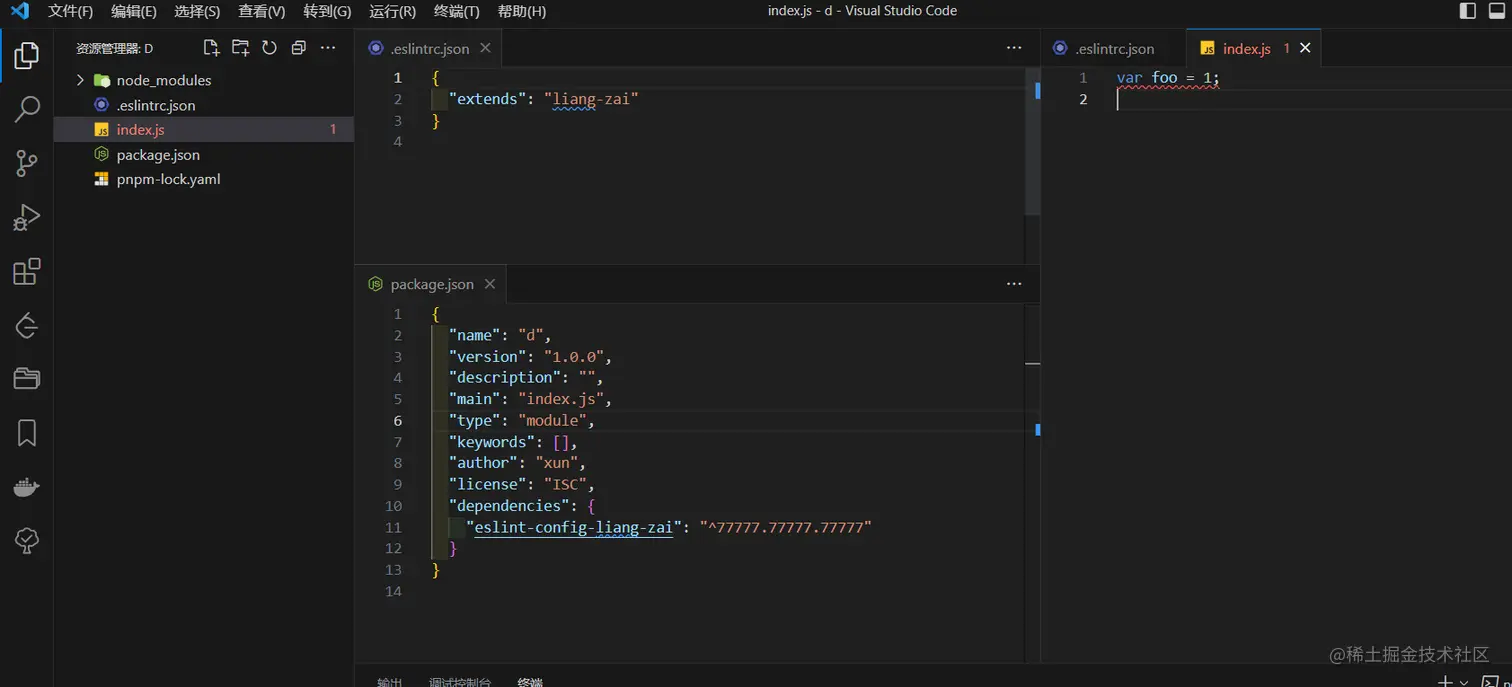The image size is (1512, 687).
Task: Click the "xun" author value
Action: tap(556, 463)
